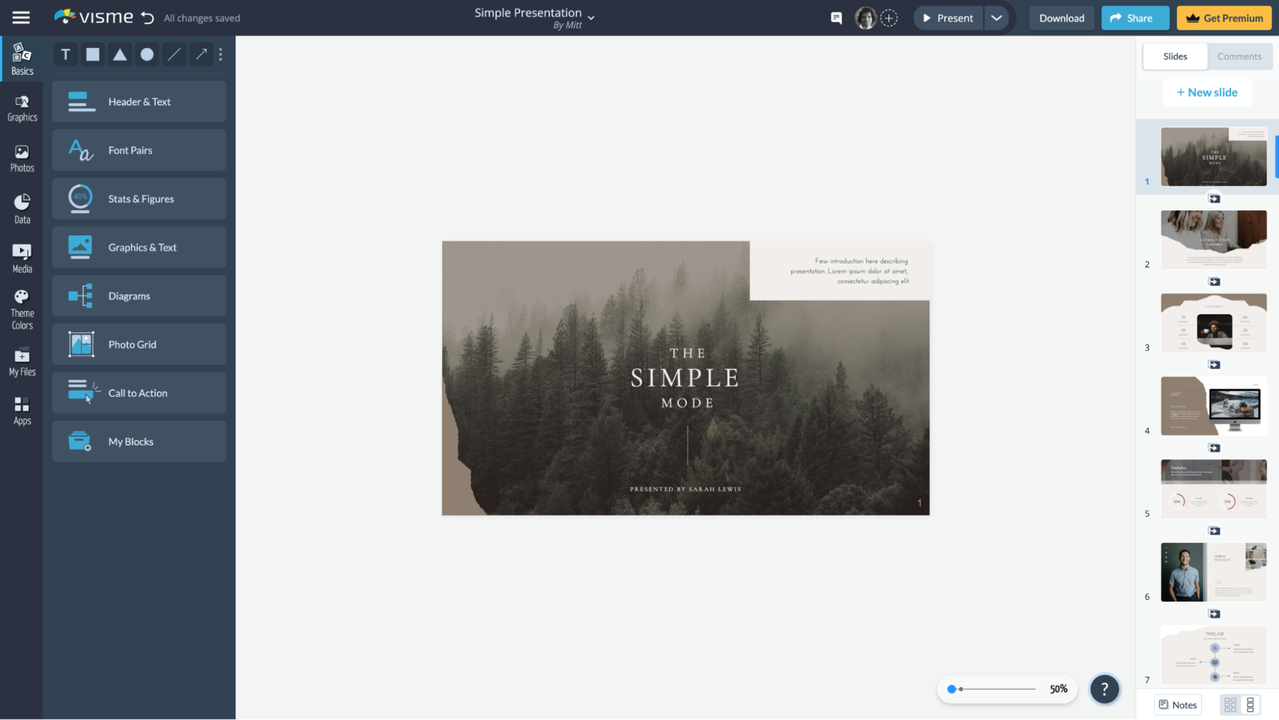Select the circle shape tool
This screenshot has height=720, width=1279.
pyautogui.click(x=147, y=55)
